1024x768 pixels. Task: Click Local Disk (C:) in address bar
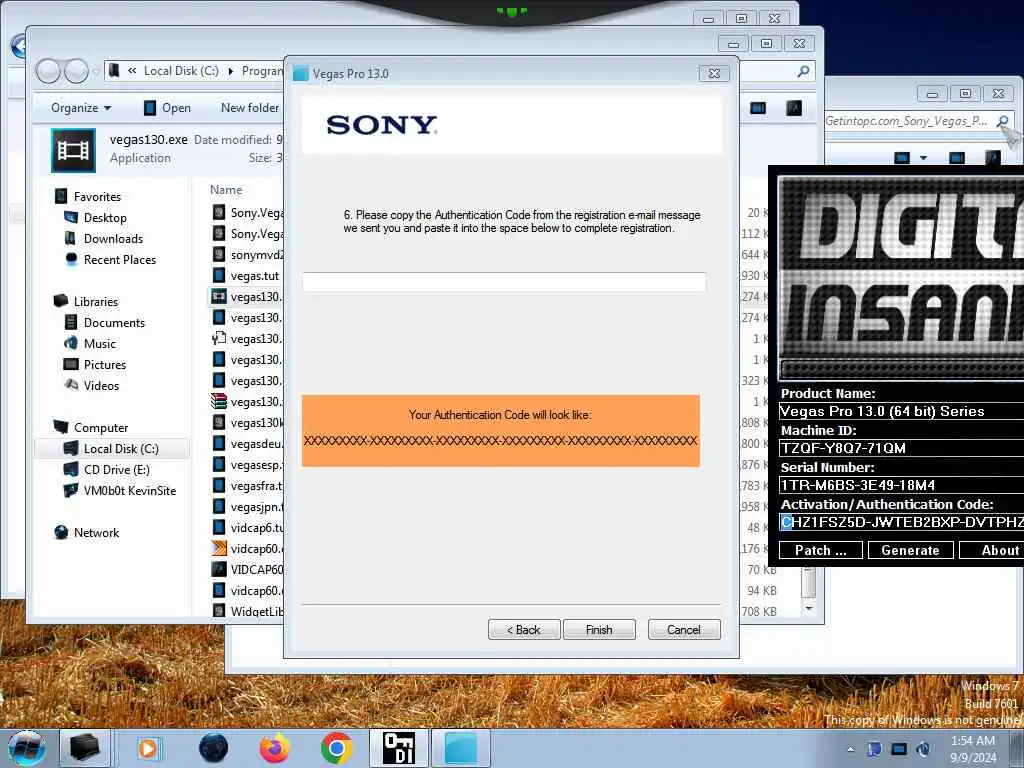point(181,71)
